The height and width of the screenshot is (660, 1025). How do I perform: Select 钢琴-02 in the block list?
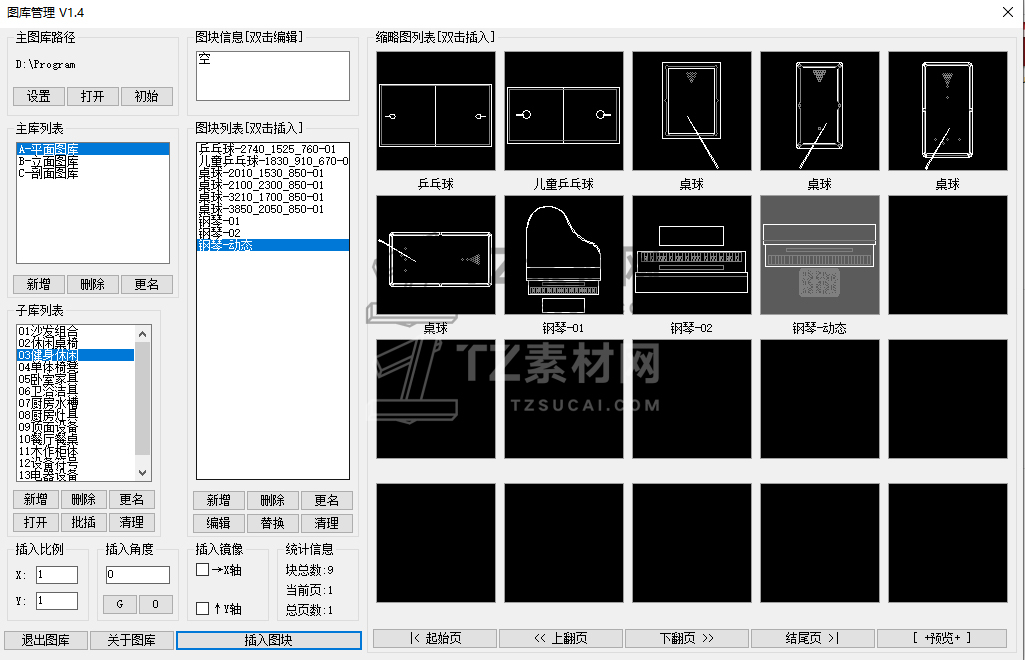pos(273,233)
